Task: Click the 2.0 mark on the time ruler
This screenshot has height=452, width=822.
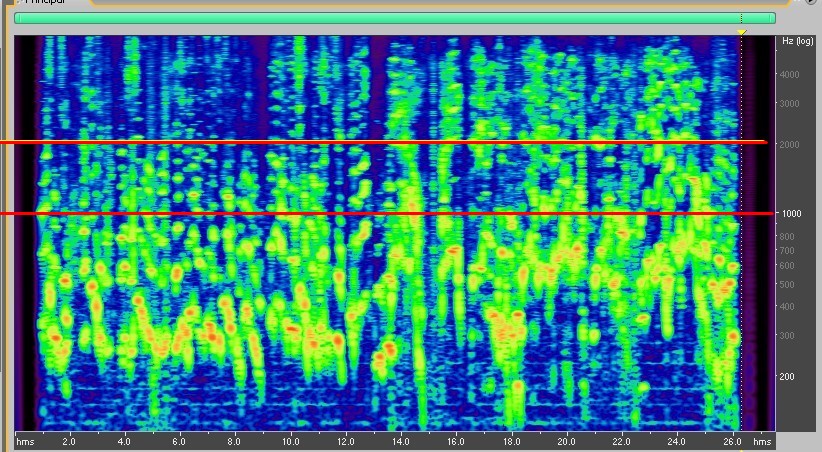Action: click(x=69, y=441)
